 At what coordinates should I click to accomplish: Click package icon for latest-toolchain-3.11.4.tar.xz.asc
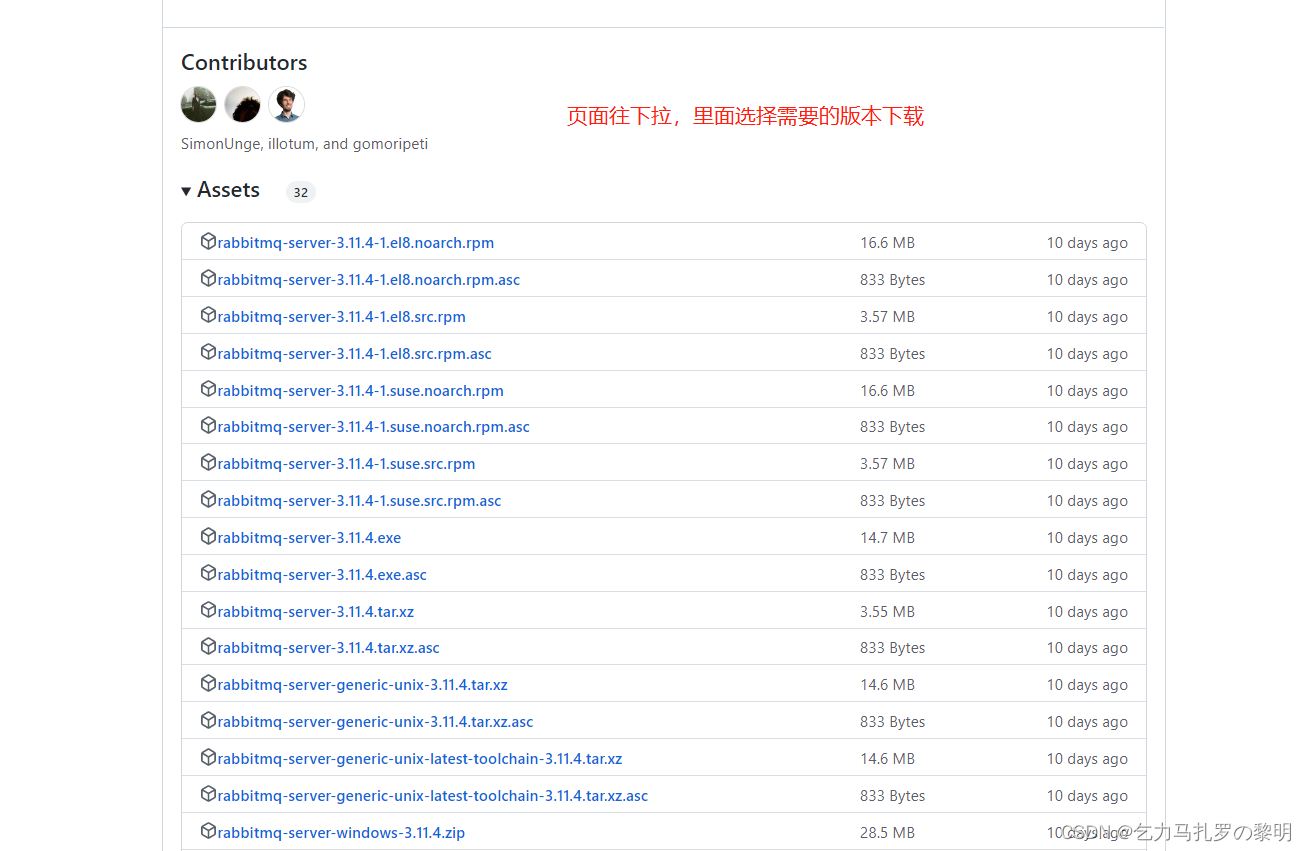point(208,794)
